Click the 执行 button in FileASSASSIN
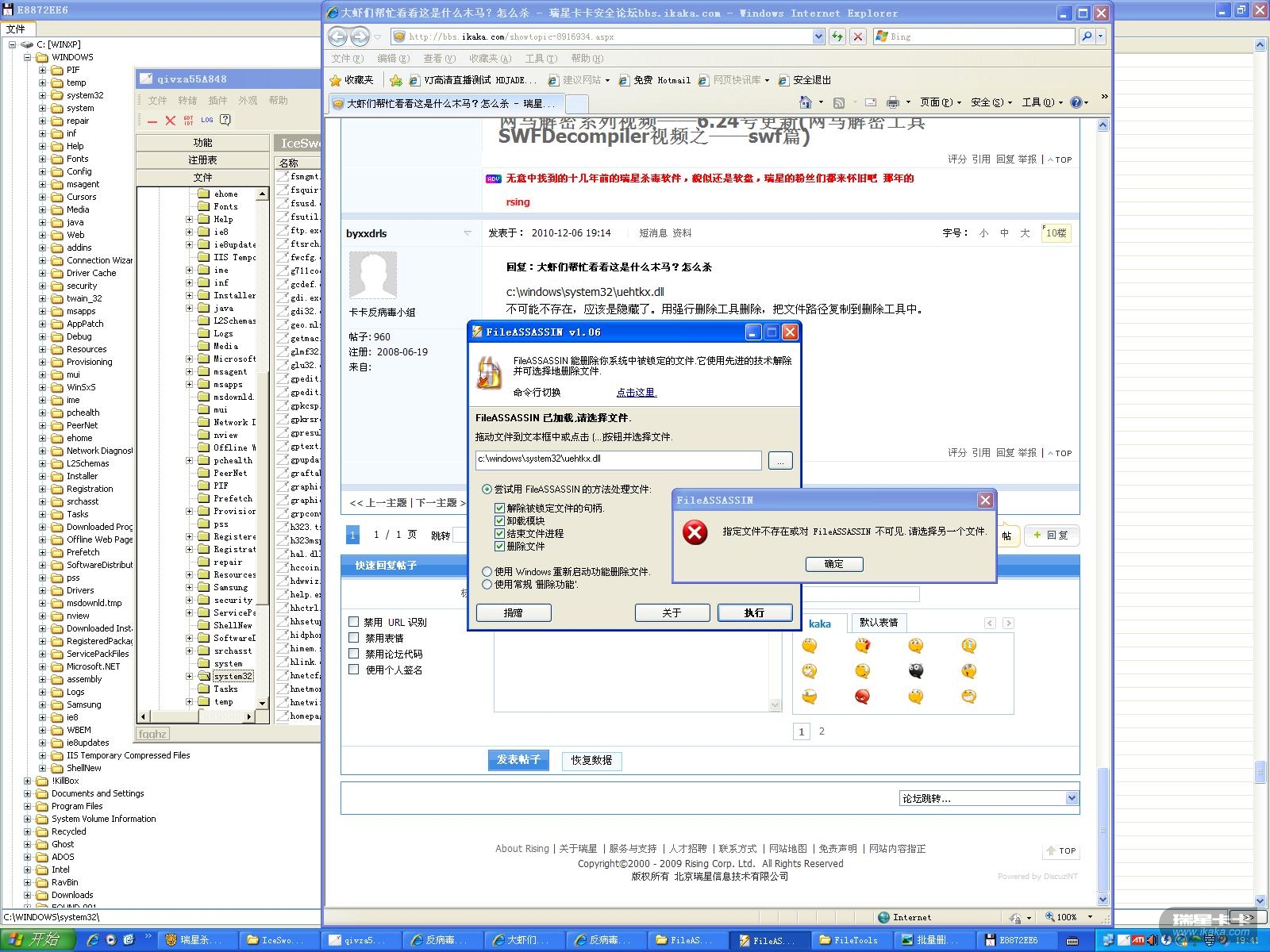Screen dimensions: 1270x952 pyautogui.click(x=754, y=612)
